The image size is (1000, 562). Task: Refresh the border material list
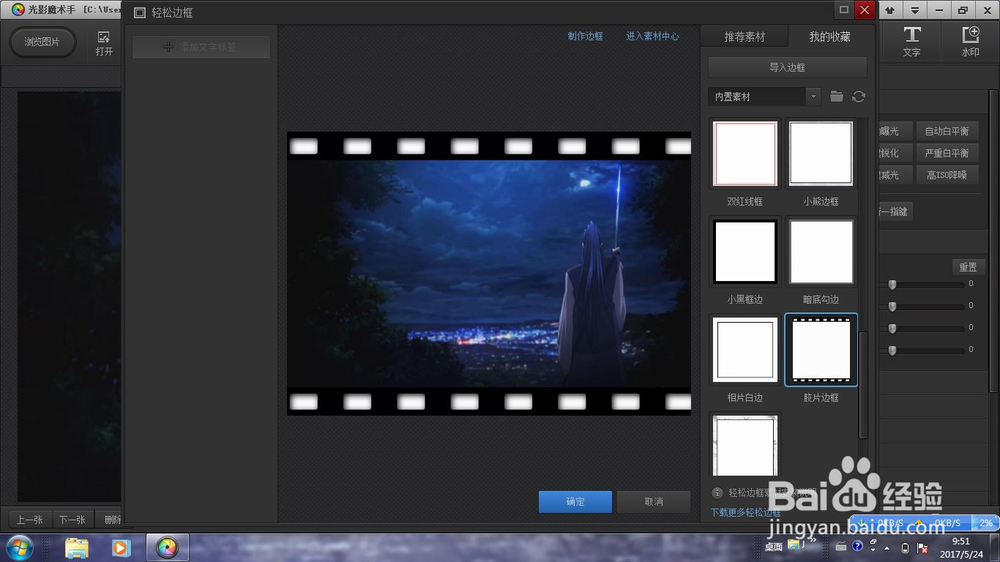click(858, 96)
